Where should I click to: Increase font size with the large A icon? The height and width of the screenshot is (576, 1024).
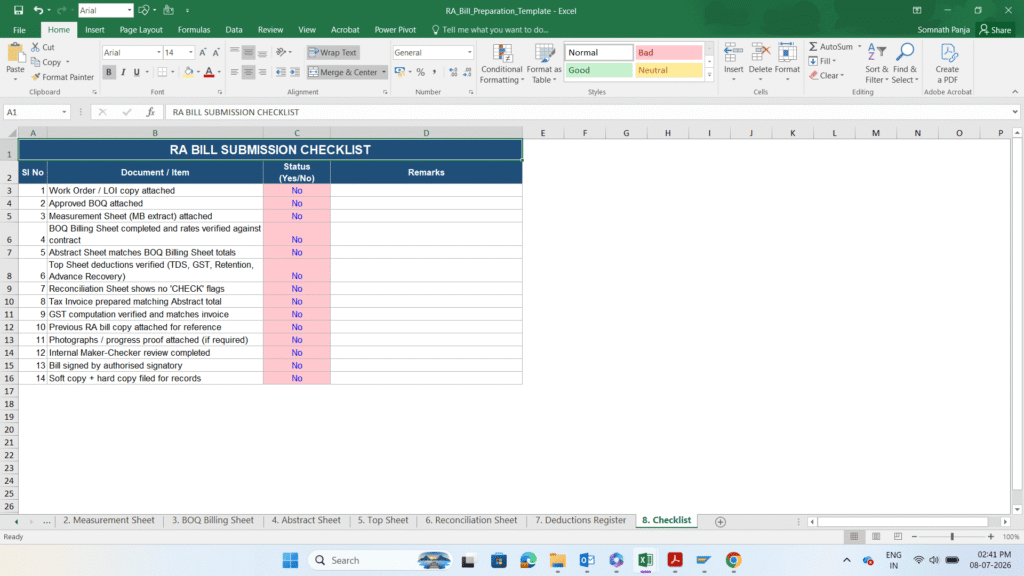point(202,52)
